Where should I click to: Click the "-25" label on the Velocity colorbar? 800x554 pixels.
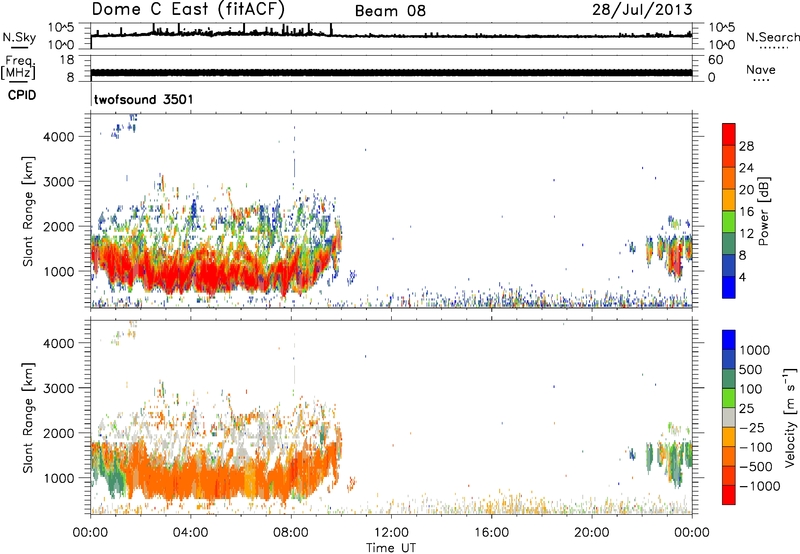pos(752,428)
